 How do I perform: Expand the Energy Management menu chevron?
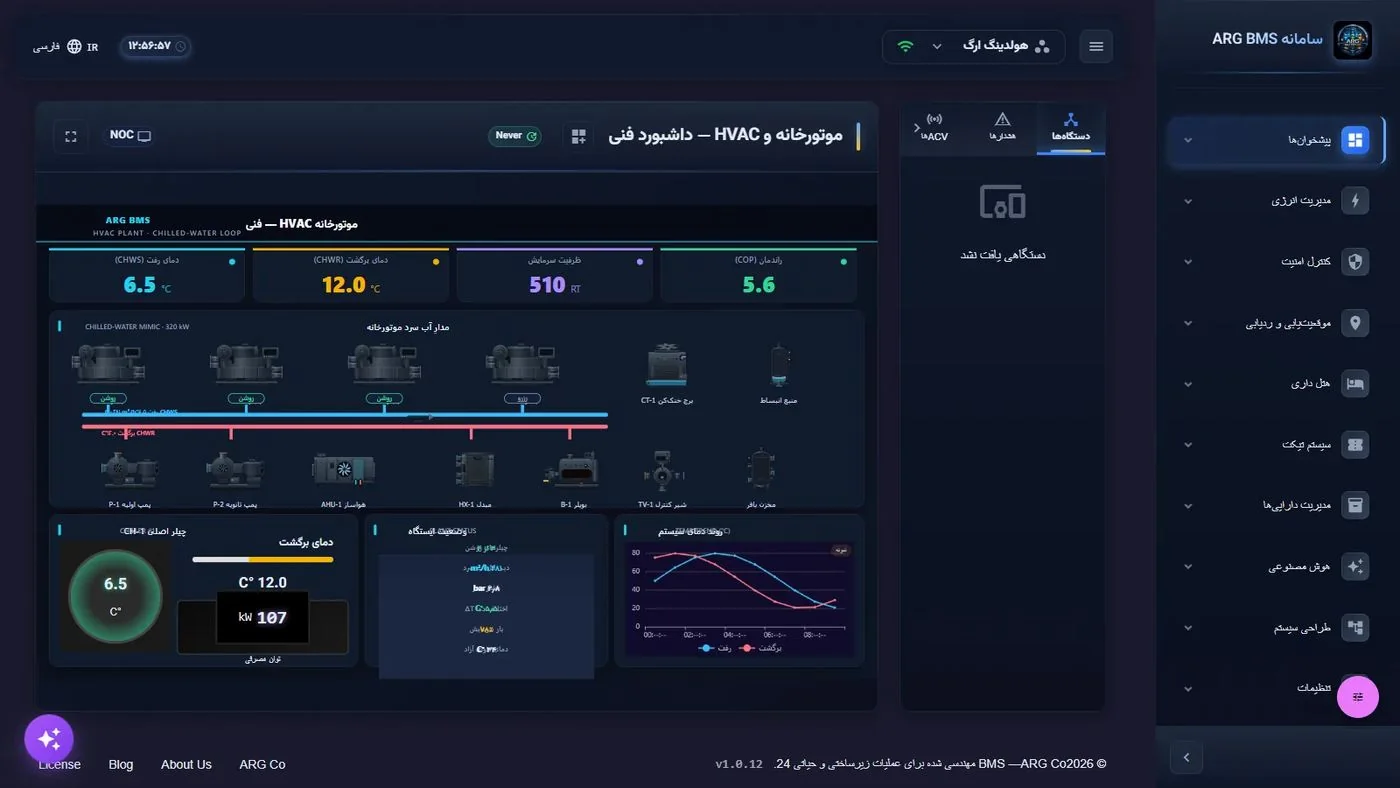click(x=1188, y=201)
